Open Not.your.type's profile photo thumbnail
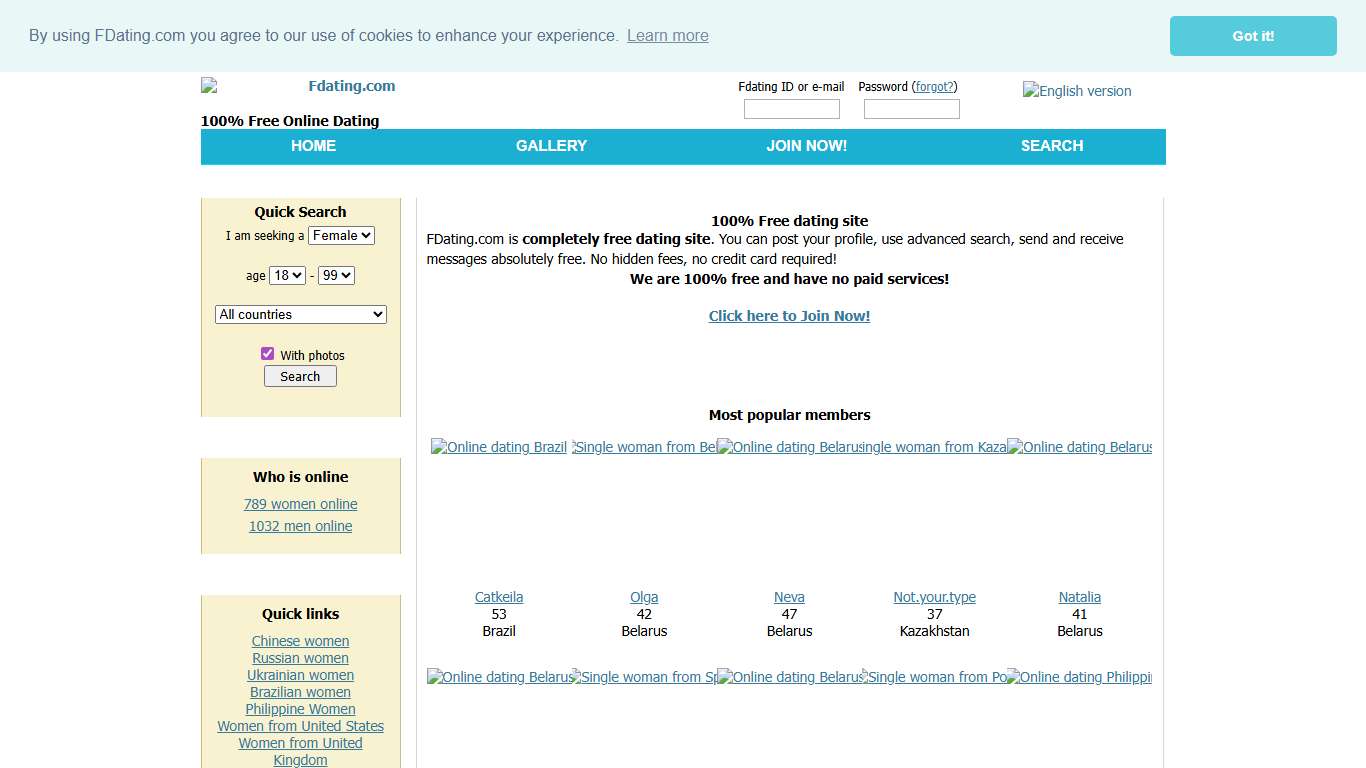 click(934, 447)
